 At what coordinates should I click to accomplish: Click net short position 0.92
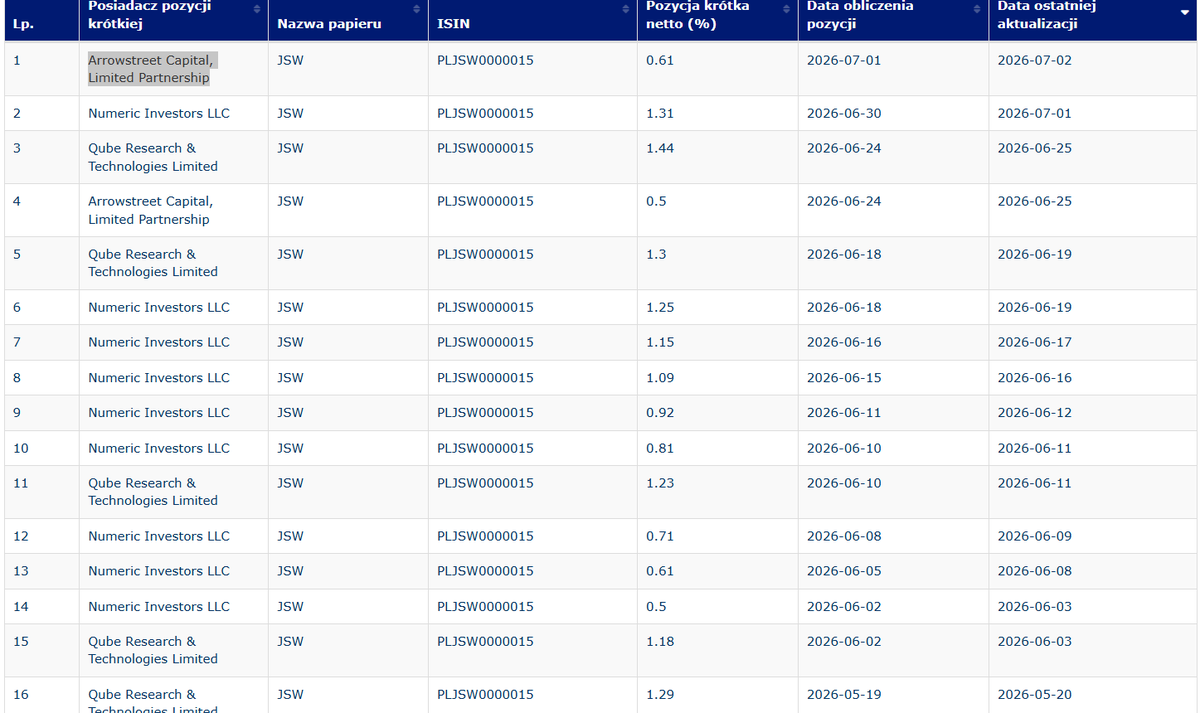point(660,412)
